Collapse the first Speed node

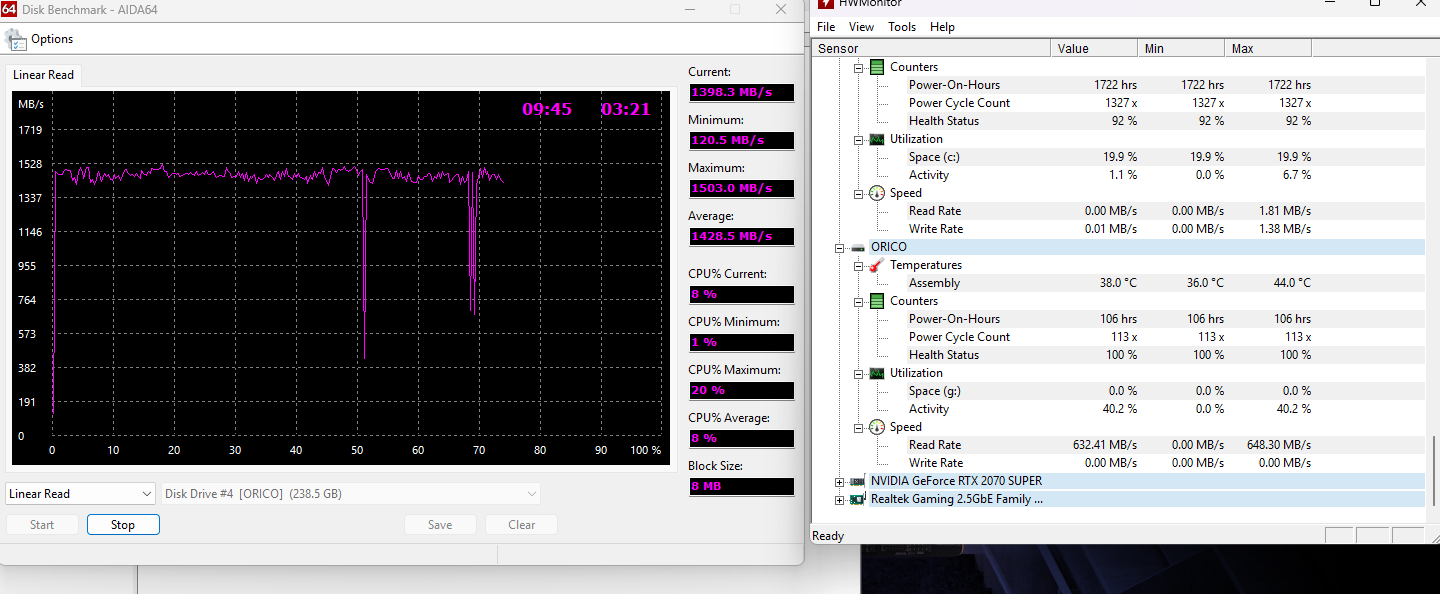tap(858, 193)
